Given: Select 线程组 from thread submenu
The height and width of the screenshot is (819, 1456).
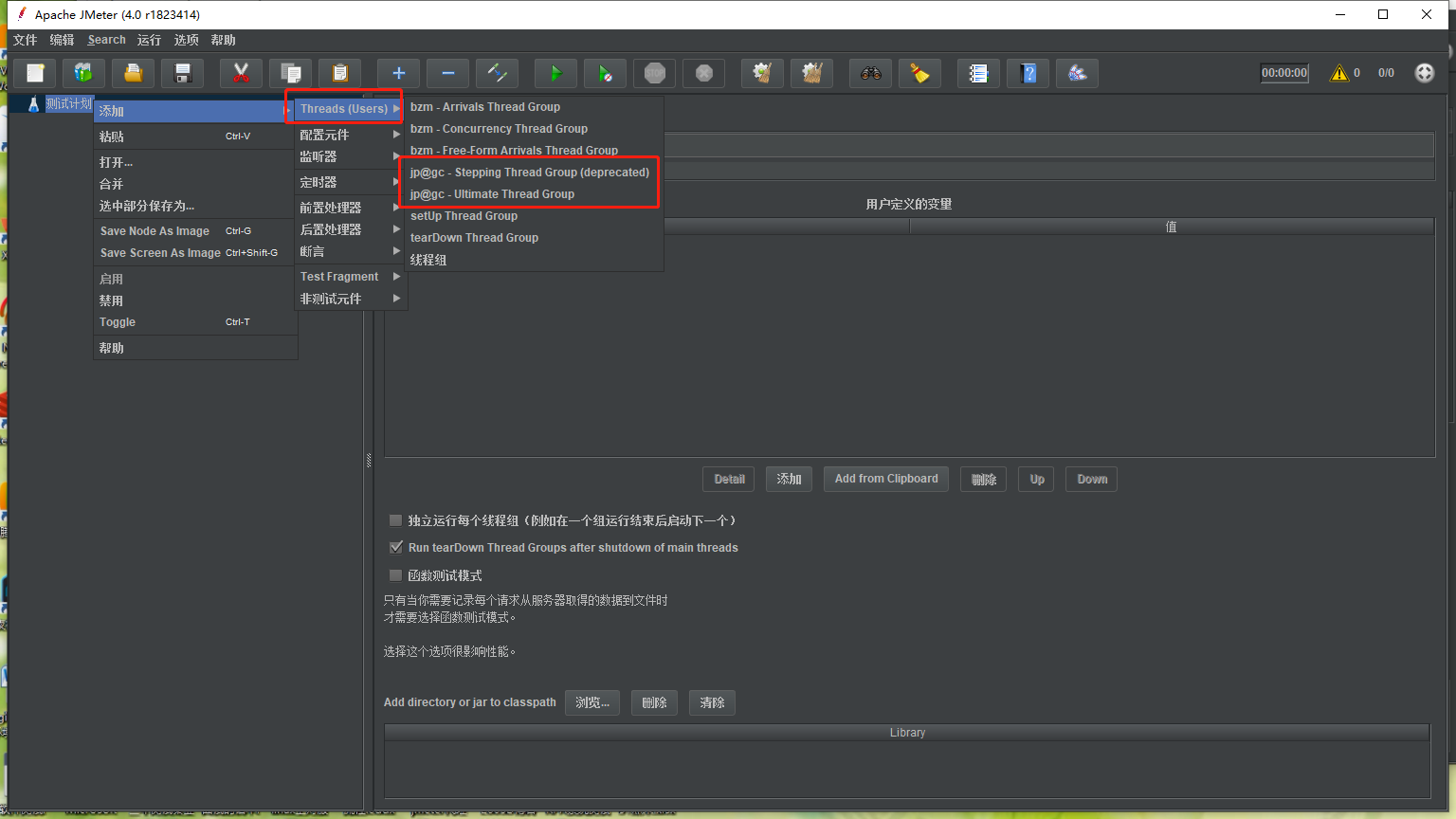Looking at the screenshot, I should point(535,260).
